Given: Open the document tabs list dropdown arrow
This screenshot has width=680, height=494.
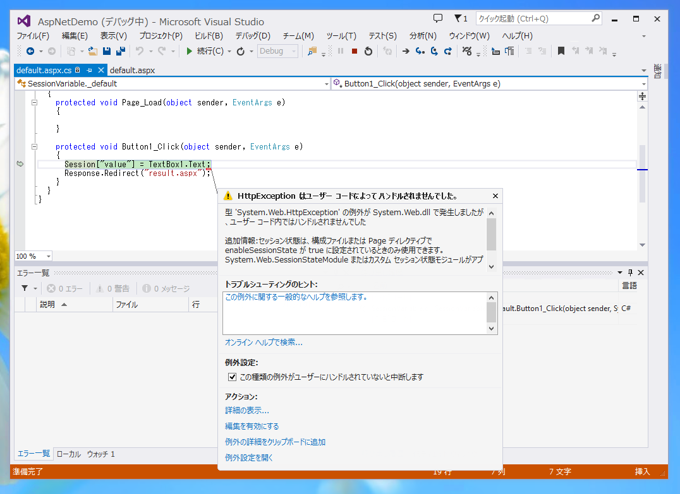Looking at the screenshot, I should (644, 70).
